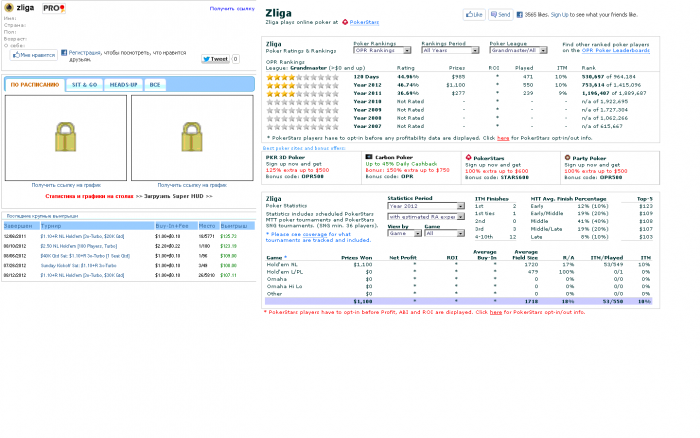Open '$40K Gtd Sat' tournament link
The image size is (700, 438).
pos(85,256)
